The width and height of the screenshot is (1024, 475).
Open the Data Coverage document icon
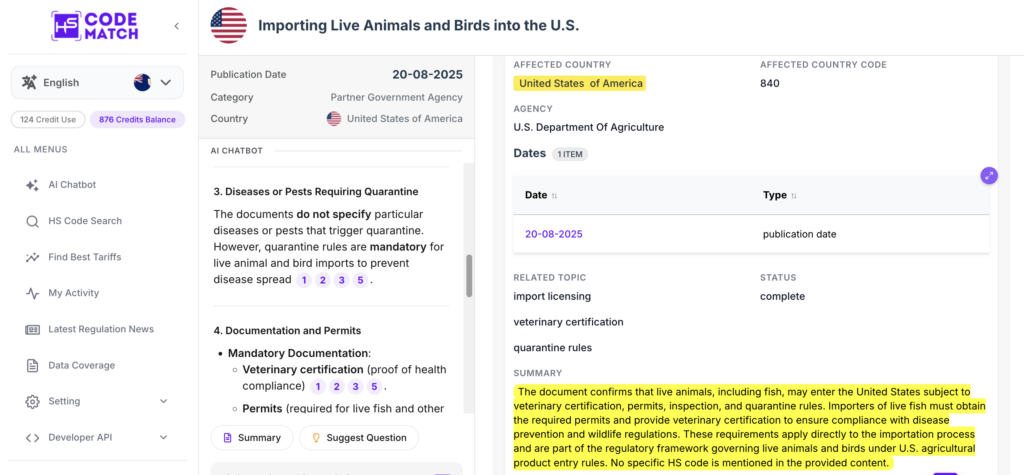pyautogui.click(x=32, y=365)
